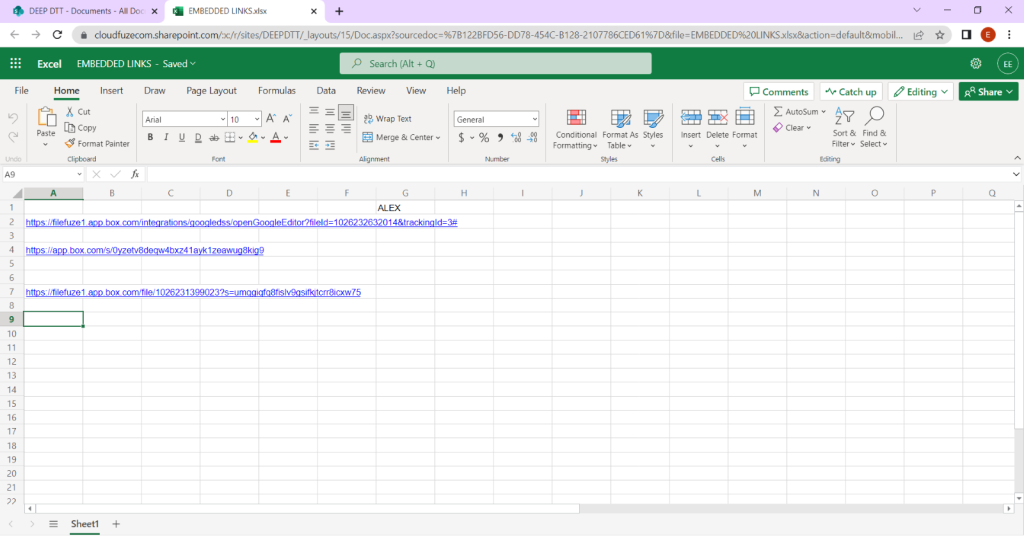
Task: Click the Paste clipboard icon
Action: pyautogui.click(x=46, y=118)
